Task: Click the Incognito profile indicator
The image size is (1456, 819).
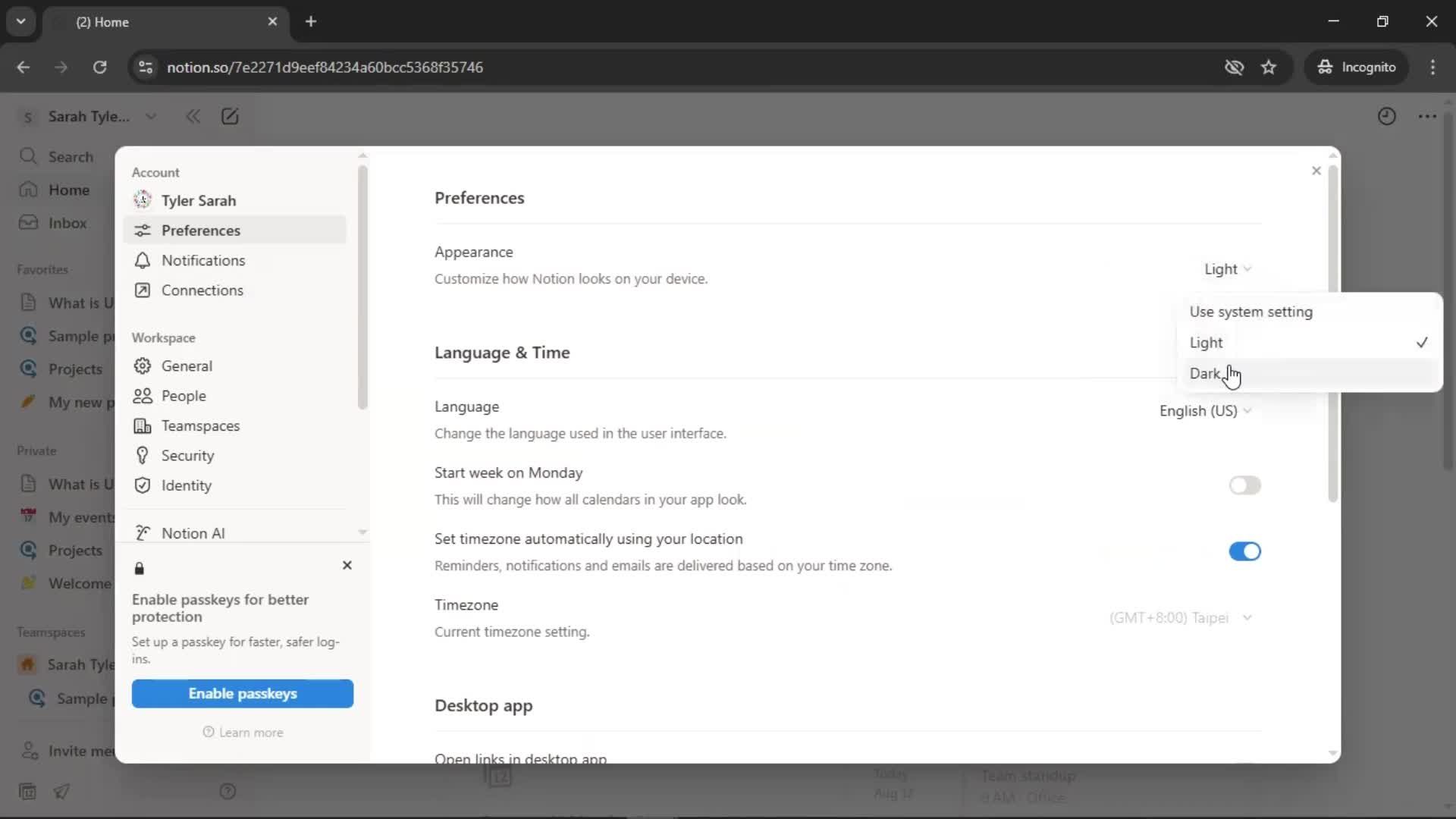Action: (1357, 67)
